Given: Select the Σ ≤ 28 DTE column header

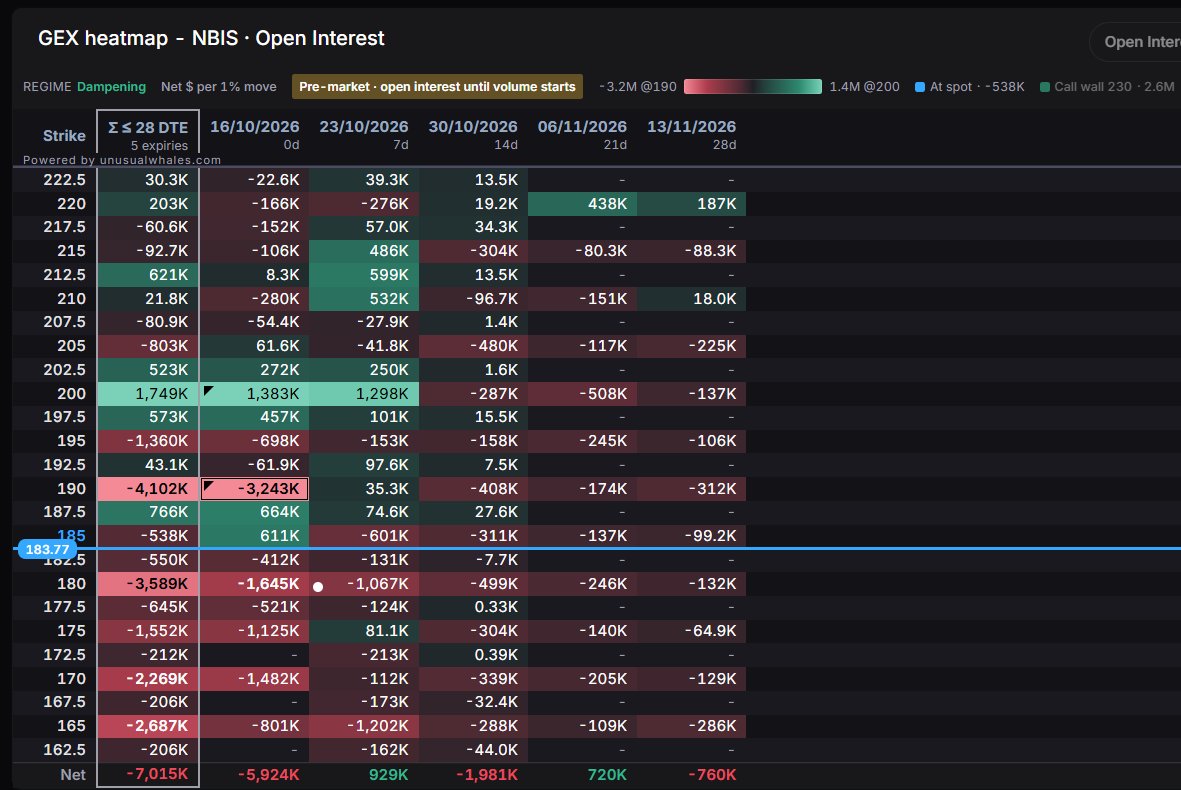Looking at the screenshot, I should click(x=148, y=135).
